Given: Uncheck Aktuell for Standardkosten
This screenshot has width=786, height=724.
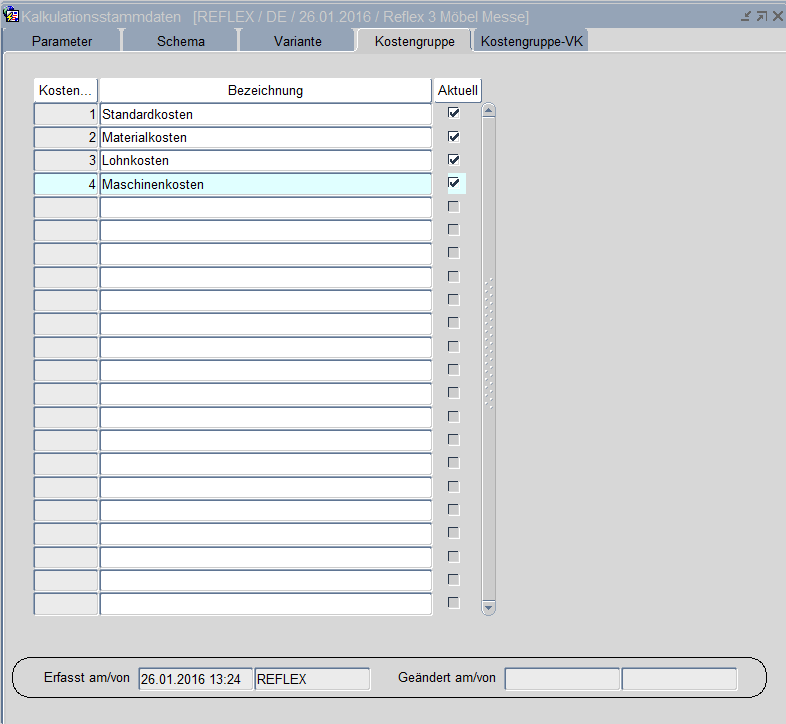Looking at the screenshot, I should pos(454,114).
